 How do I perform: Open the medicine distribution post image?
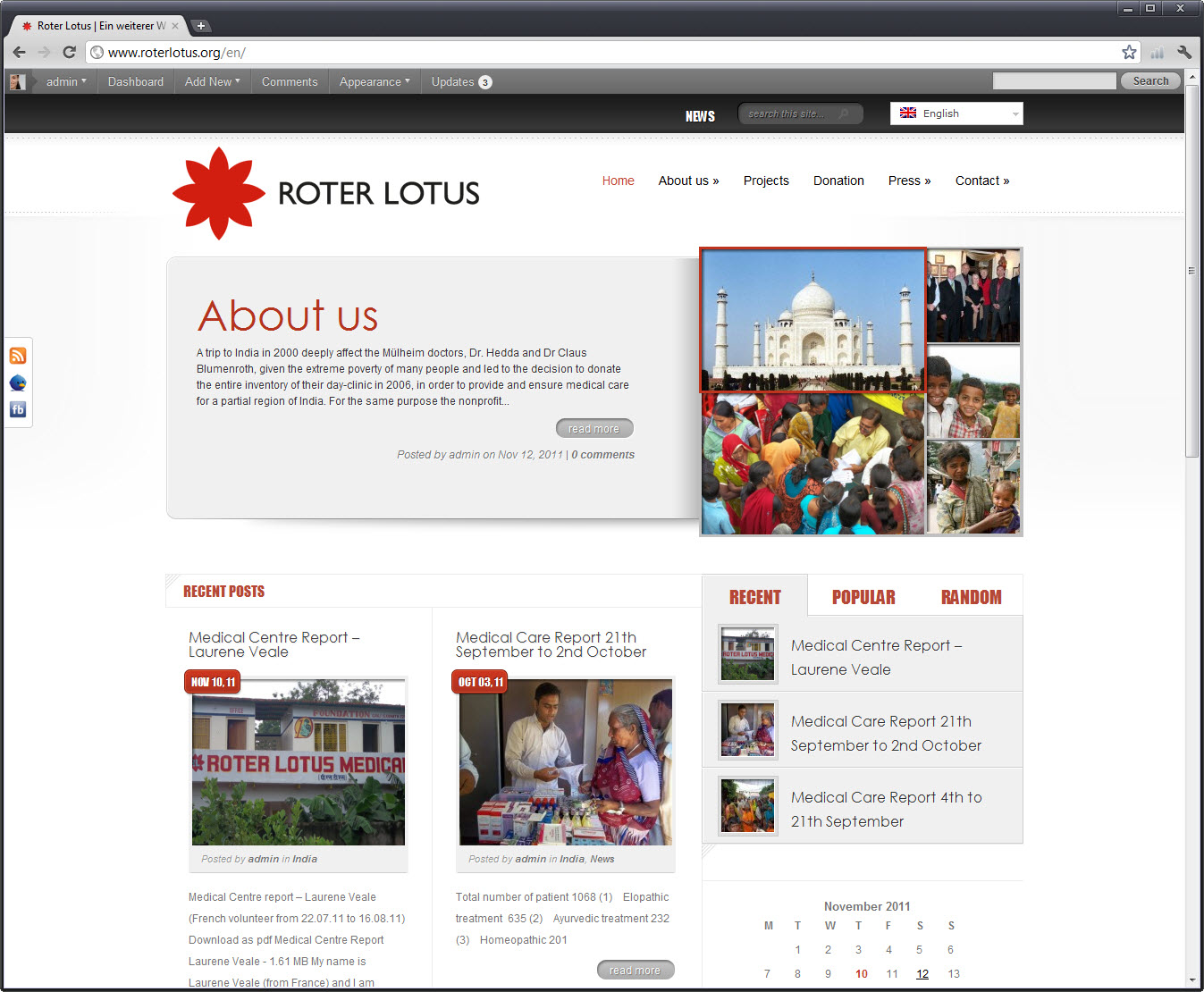(566, 762)
